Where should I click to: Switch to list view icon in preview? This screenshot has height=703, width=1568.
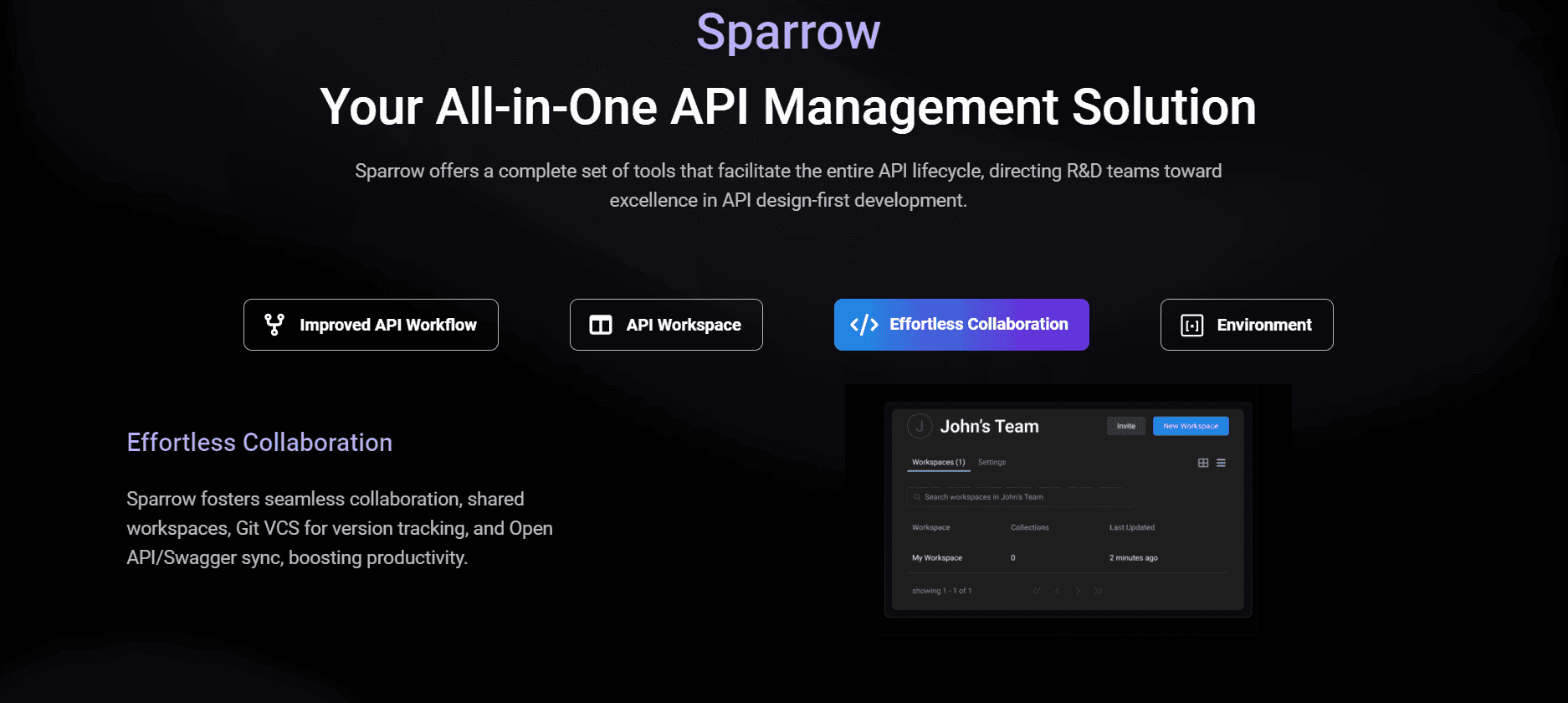point(1221,463)
